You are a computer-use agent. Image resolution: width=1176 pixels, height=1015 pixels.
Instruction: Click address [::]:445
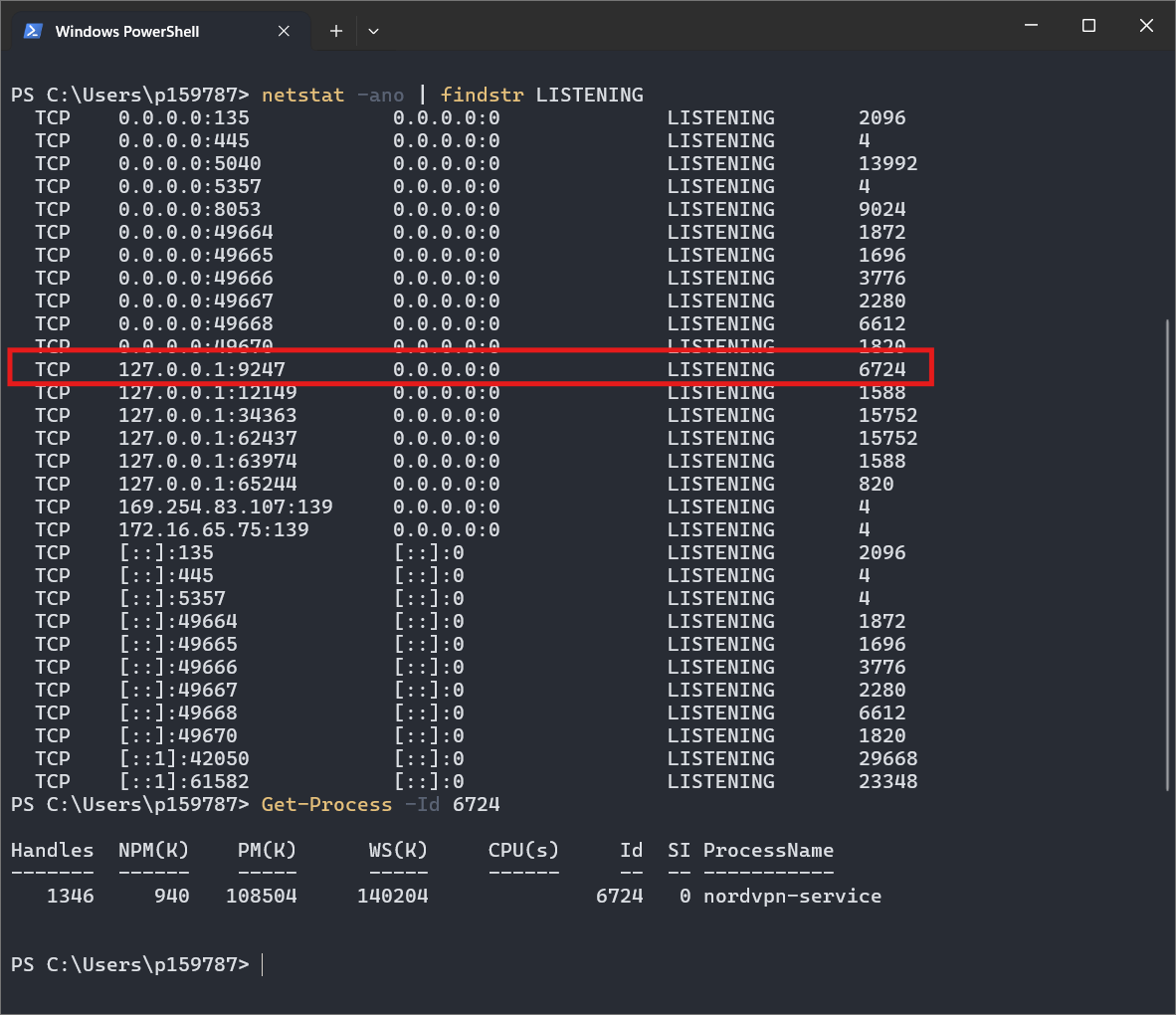pyautogui.click(x=166, y=576)
